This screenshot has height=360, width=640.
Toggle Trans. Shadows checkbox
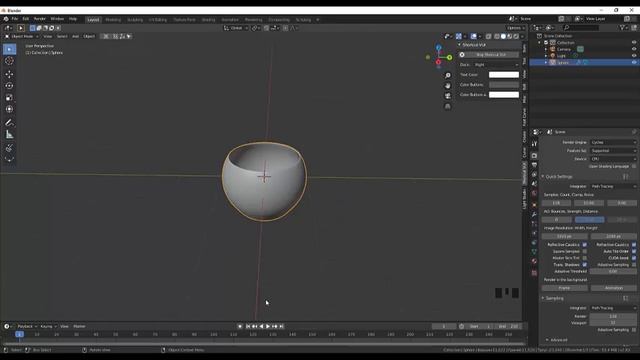pyautogui.click(x=584, y=264)
